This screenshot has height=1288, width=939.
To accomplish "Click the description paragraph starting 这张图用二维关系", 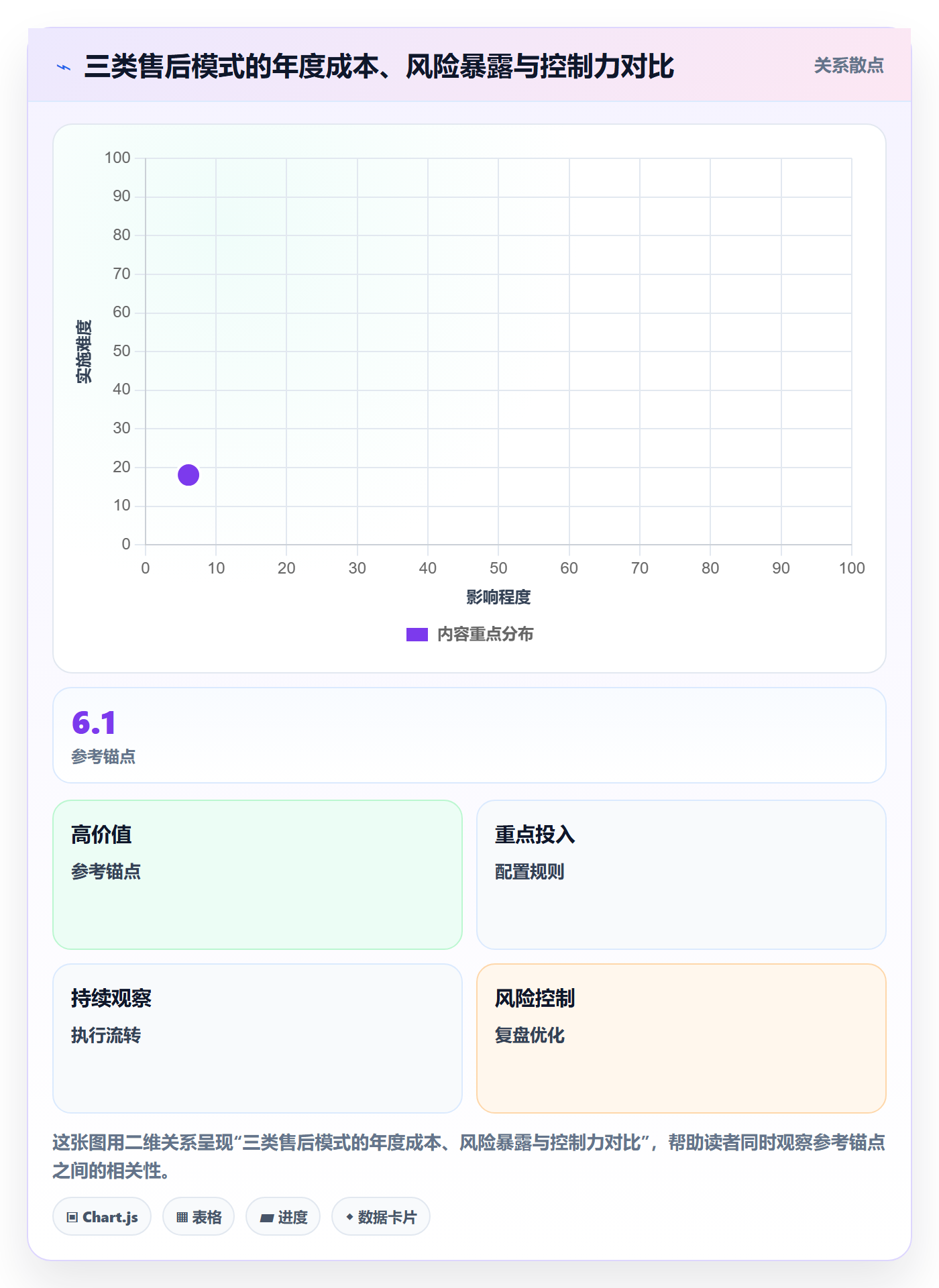I will [469, 1157].
